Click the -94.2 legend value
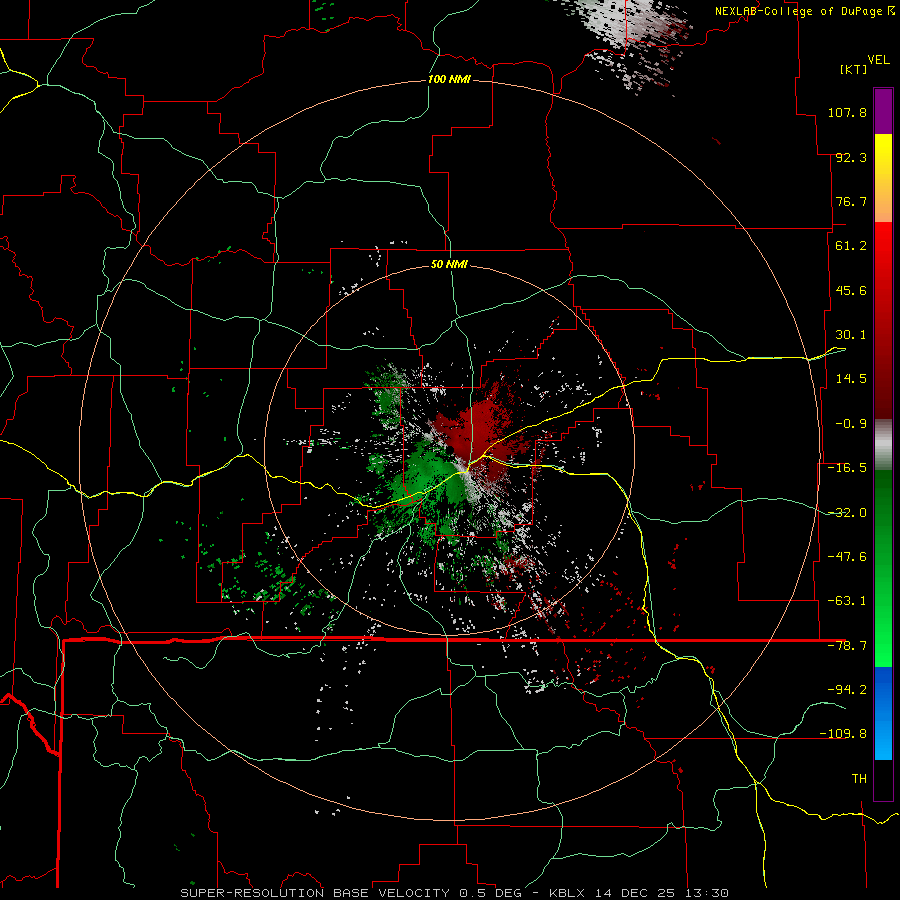 pyautogui.click(x=847, y=689)
